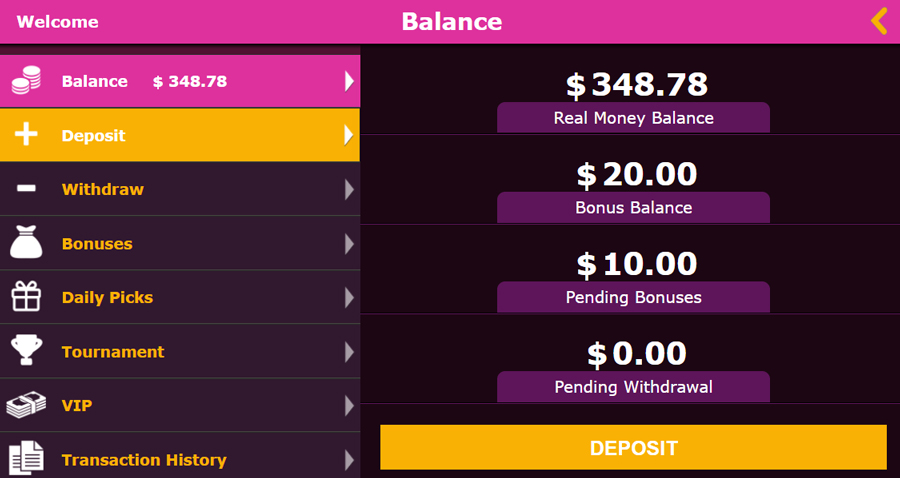Open the Daily Picks menu item
900x478 pixels.
pos(107,297)
